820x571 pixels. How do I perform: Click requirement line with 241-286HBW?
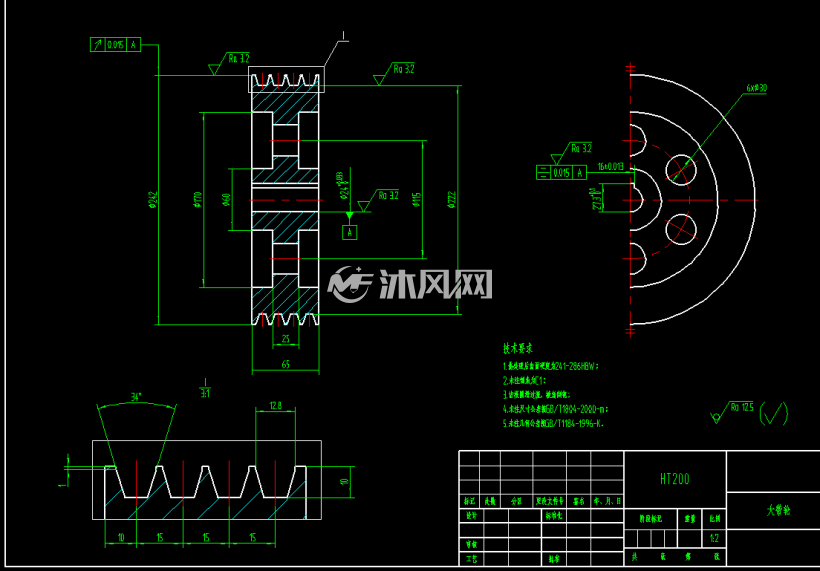[551, 366]
